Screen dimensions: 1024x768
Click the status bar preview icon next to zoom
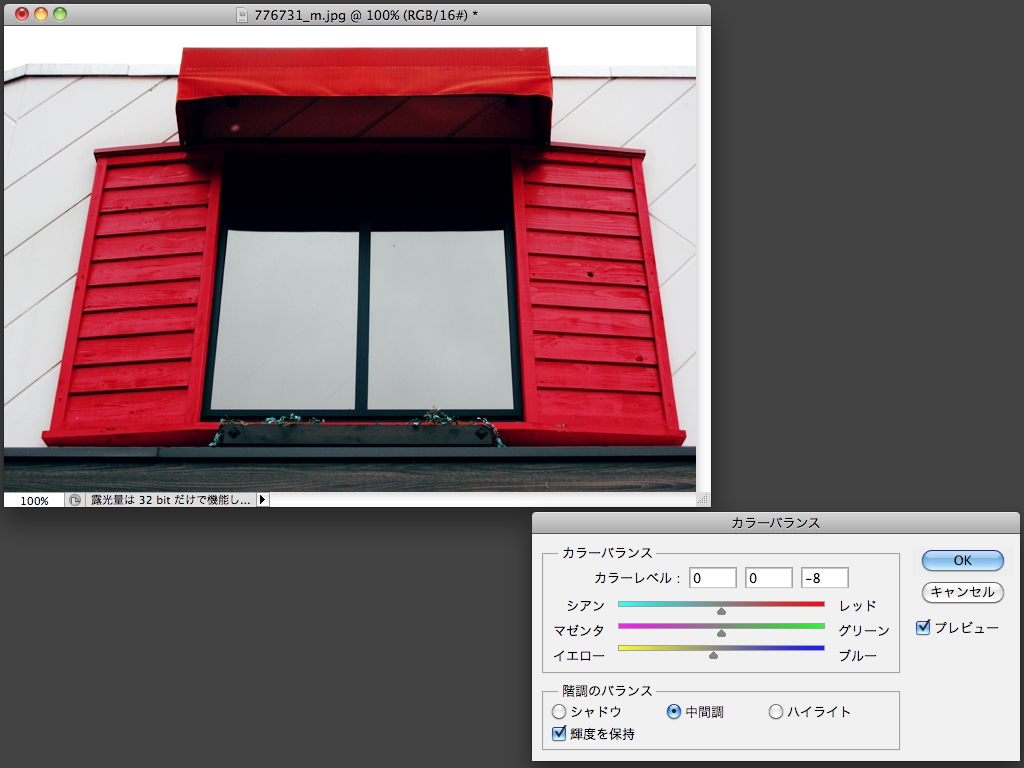(74, 500)
